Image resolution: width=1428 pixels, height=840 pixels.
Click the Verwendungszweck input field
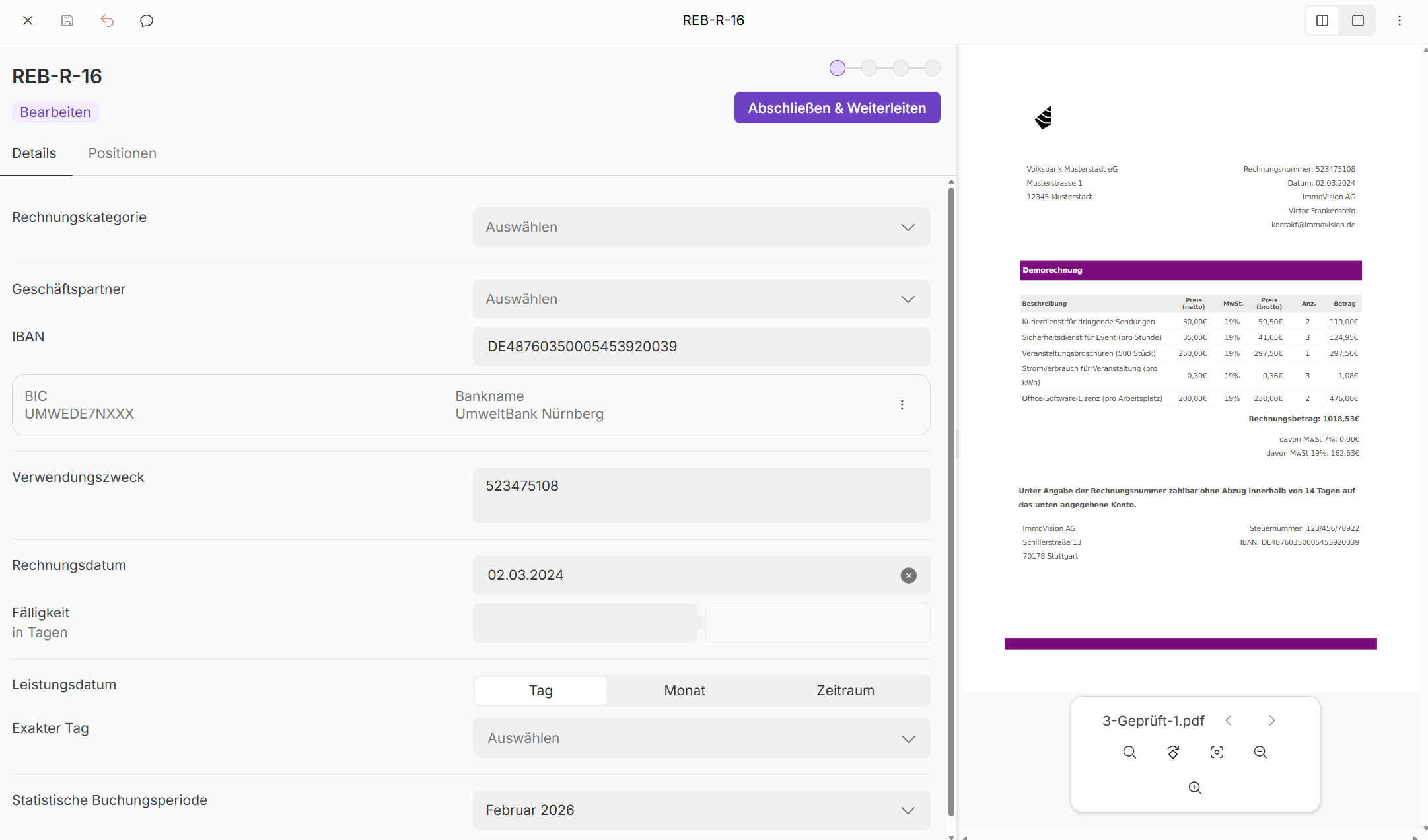tap(701, 495)
